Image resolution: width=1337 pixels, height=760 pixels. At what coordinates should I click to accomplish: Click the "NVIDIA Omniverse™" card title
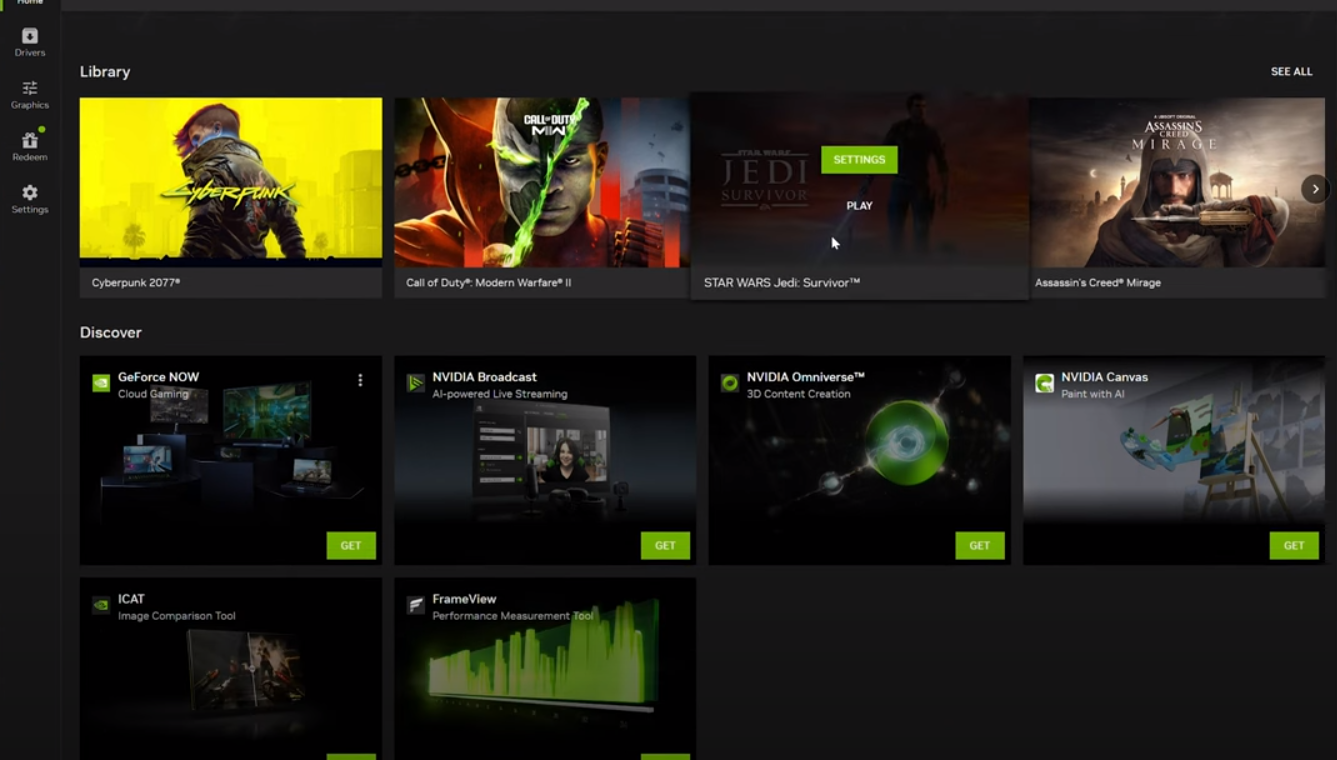[805, 377]
